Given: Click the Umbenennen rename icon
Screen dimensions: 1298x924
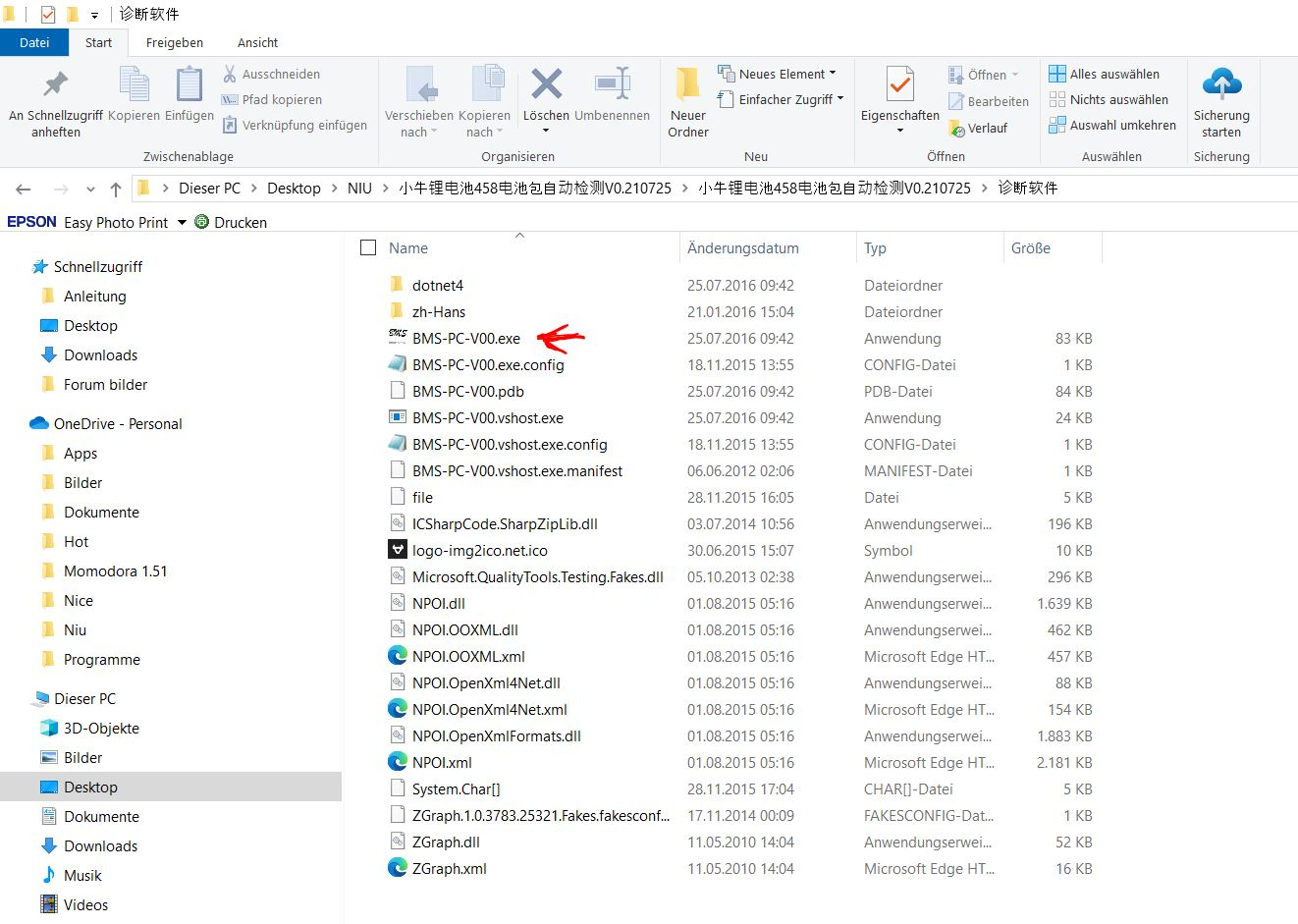Looking at the screenshot, I should (x=612, y=85).
